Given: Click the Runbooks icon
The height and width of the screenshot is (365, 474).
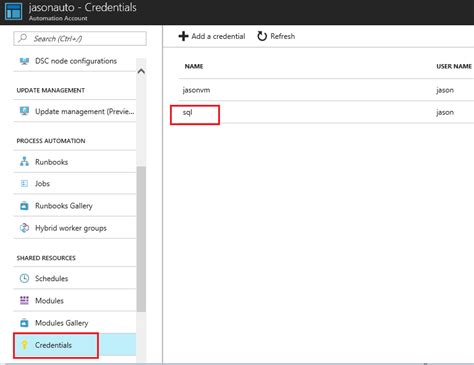Looking at the screenshot, I should tap(24, 162).
